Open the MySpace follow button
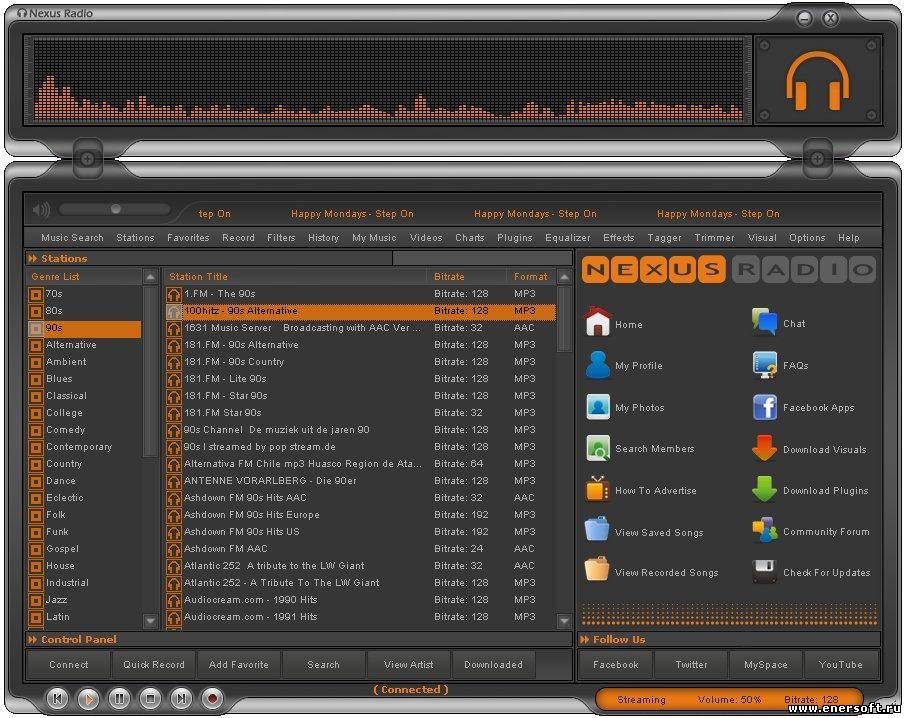906x718 pixels. pos(766,664)
